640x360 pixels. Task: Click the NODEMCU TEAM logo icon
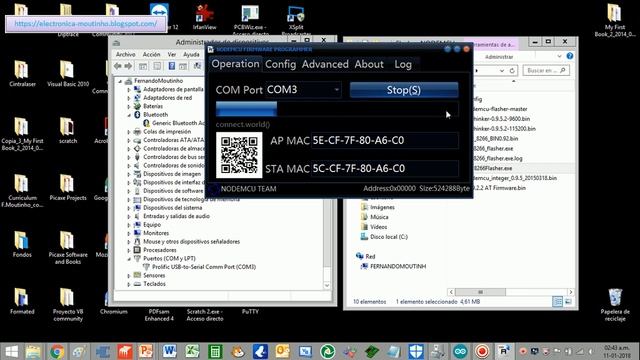[213, 189]
